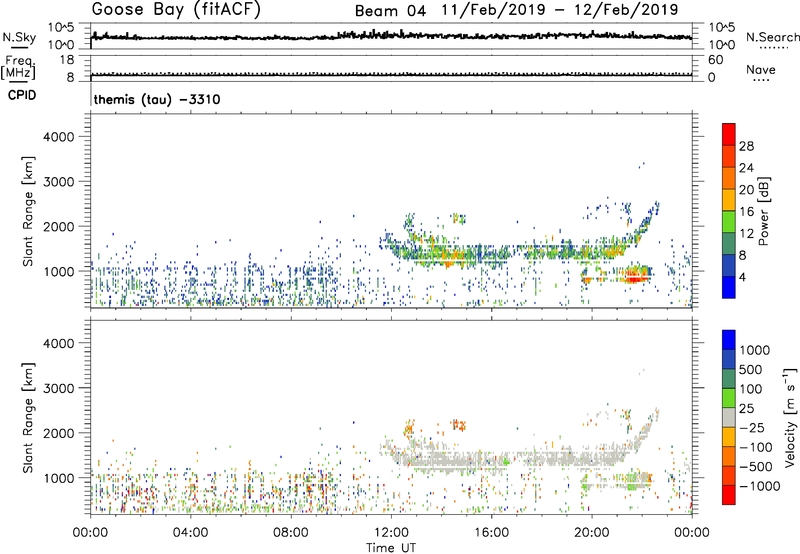Click the '60' tick on the Nave axis
Screen dimensions: 800x554
click(715, 60)
